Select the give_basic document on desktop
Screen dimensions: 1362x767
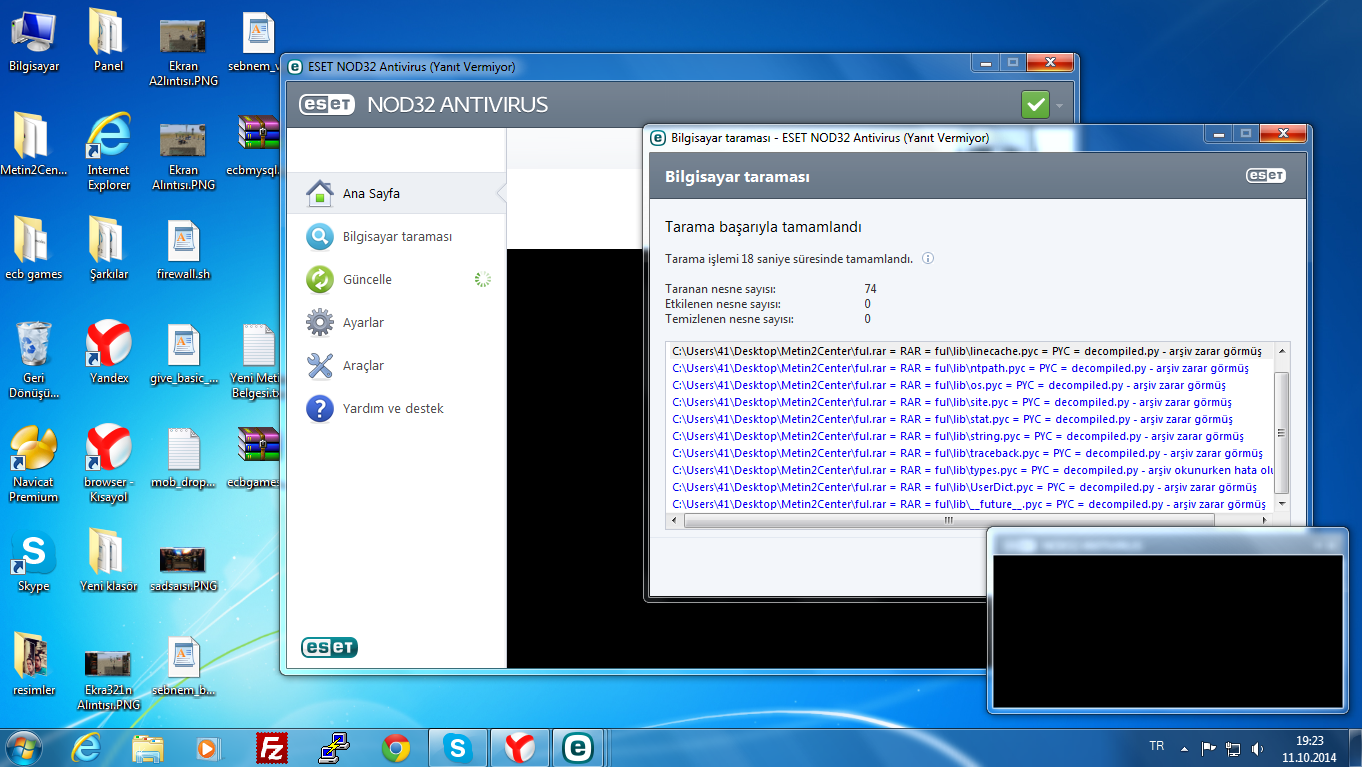point(183,354)
